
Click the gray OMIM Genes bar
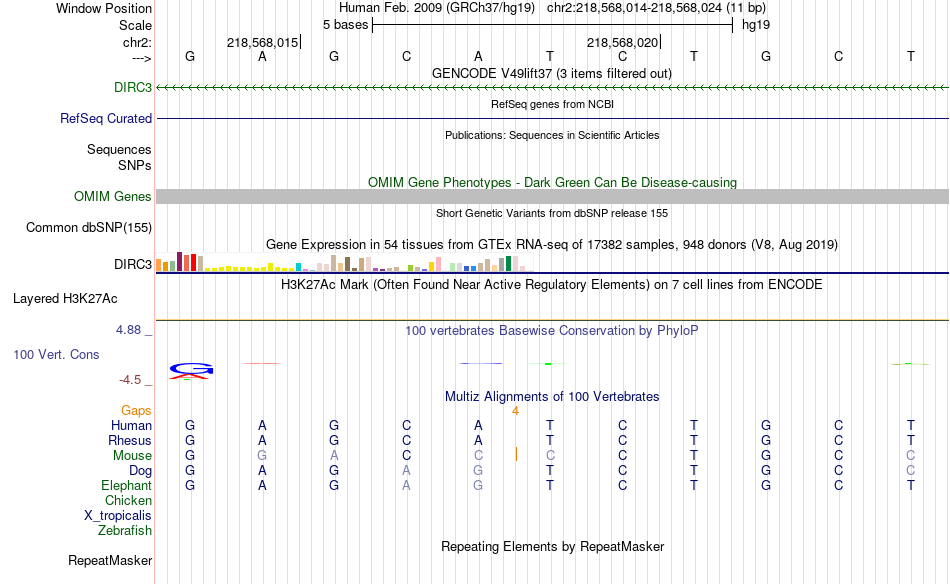pyautogui.click(x=552, y=196)
